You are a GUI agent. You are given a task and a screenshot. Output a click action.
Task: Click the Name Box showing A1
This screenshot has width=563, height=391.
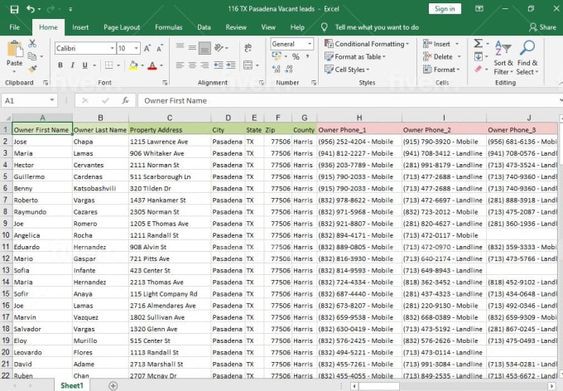(x=29, y=101)
